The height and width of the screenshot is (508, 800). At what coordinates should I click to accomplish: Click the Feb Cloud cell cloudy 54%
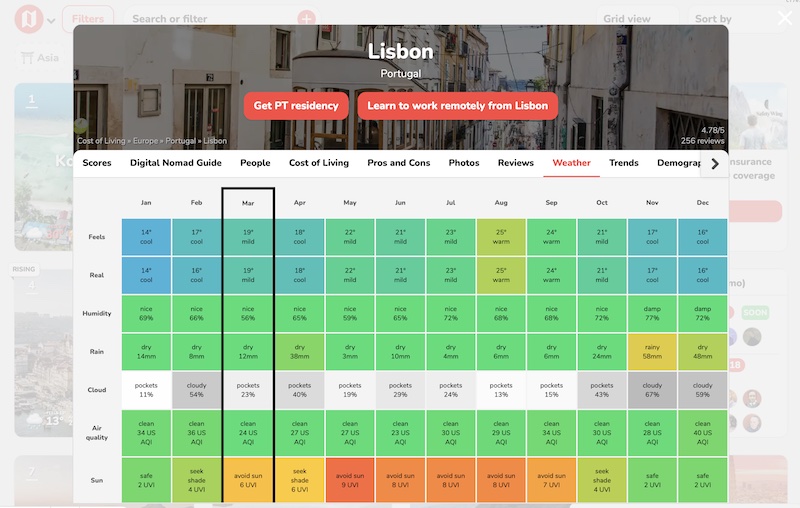(x=196, y=390)
